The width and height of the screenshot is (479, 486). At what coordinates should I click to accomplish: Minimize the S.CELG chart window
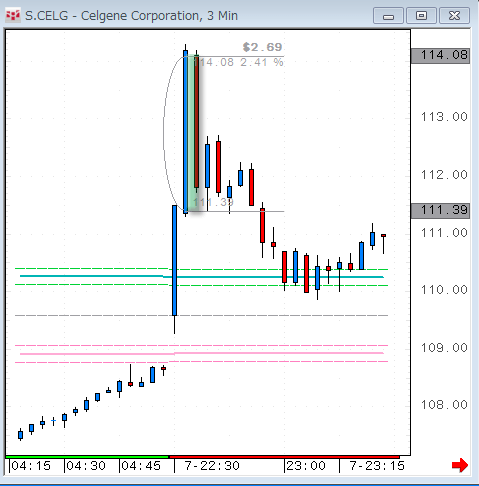pyautogui.click(x=388, y=16)
